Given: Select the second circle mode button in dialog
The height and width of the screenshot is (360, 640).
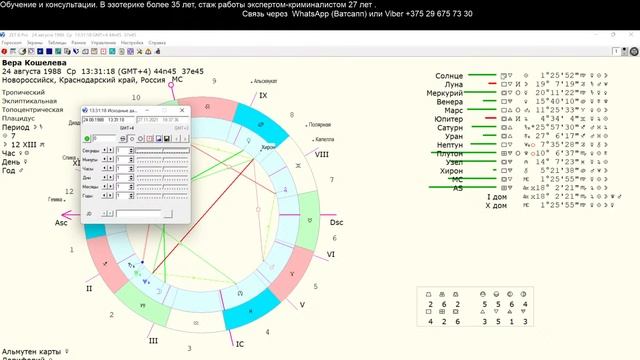Looking at the screenshot, I should (x=140, y=139).
